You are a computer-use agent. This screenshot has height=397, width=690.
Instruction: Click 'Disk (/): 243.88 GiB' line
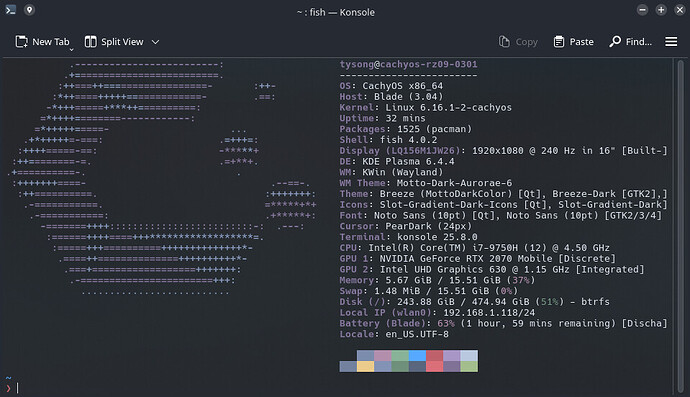[x=474, y=301]
